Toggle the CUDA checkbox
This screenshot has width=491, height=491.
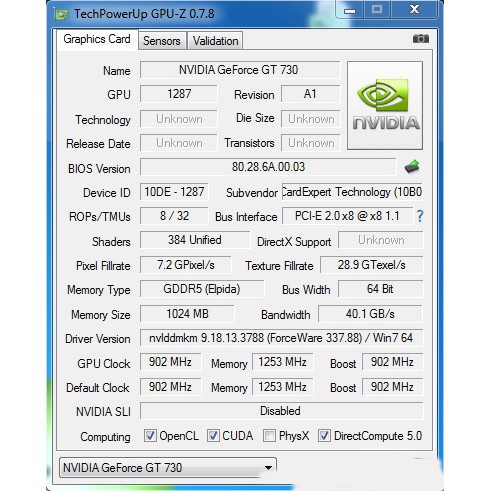(x=213, y=436)
